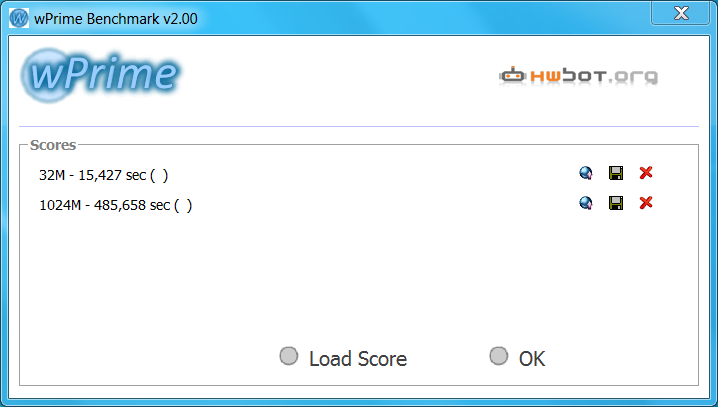Screen dimensions: 718x407
Task: Select the 1024M - 485,658 sec score entry
Action: click(x=116, y=205)
